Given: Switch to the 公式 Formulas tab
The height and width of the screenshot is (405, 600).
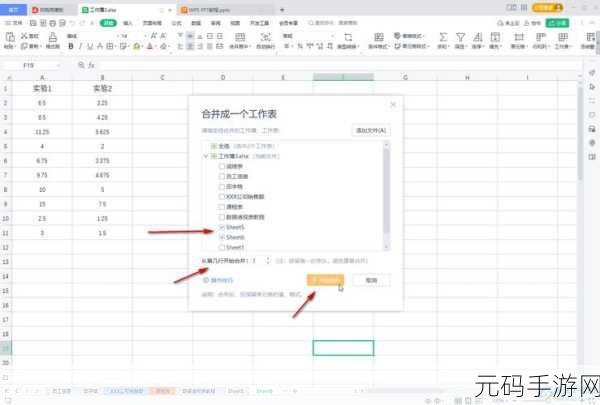Looking at the screenshot, I should click(x=176, y=23).
